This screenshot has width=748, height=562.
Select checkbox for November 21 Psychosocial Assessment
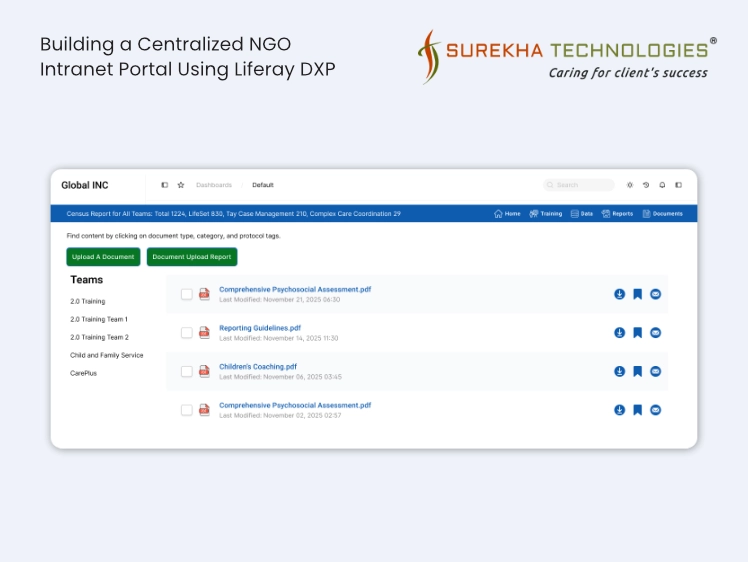tap(187, 294)
